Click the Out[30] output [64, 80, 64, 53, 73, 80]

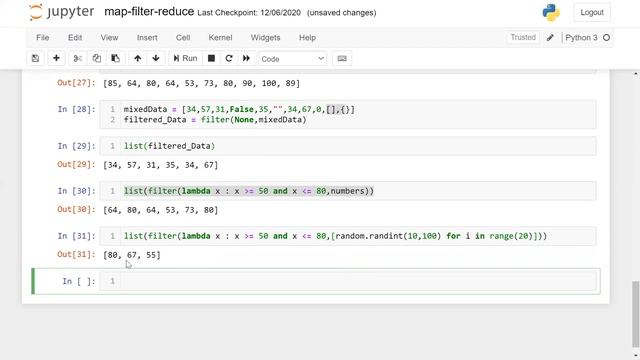[x=160, y=210]
